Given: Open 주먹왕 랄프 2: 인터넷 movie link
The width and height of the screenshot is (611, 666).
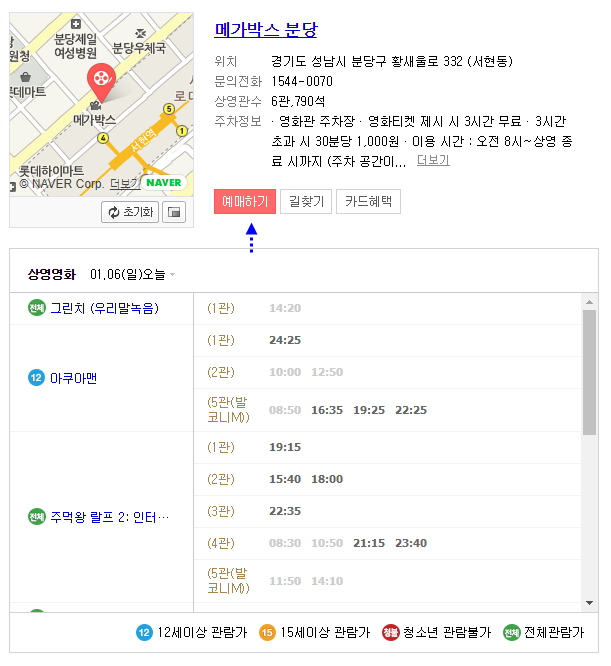Looking at the screenshot, I should (x=110, y=517).
